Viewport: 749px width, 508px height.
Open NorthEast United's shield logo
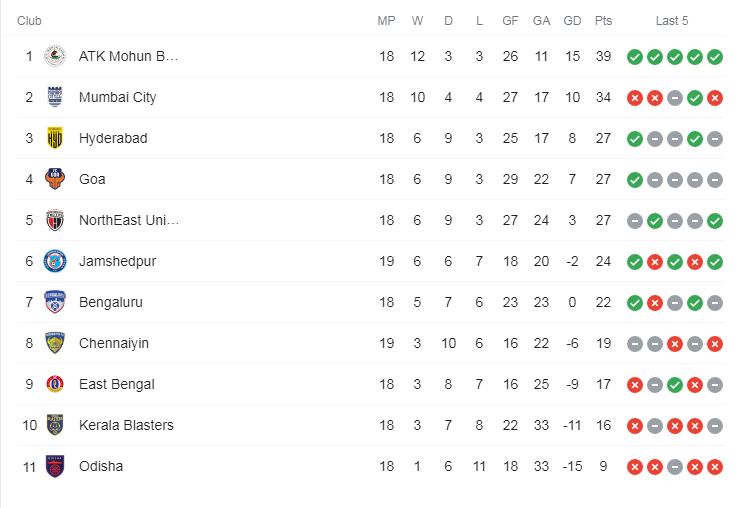tap(55, 220)
